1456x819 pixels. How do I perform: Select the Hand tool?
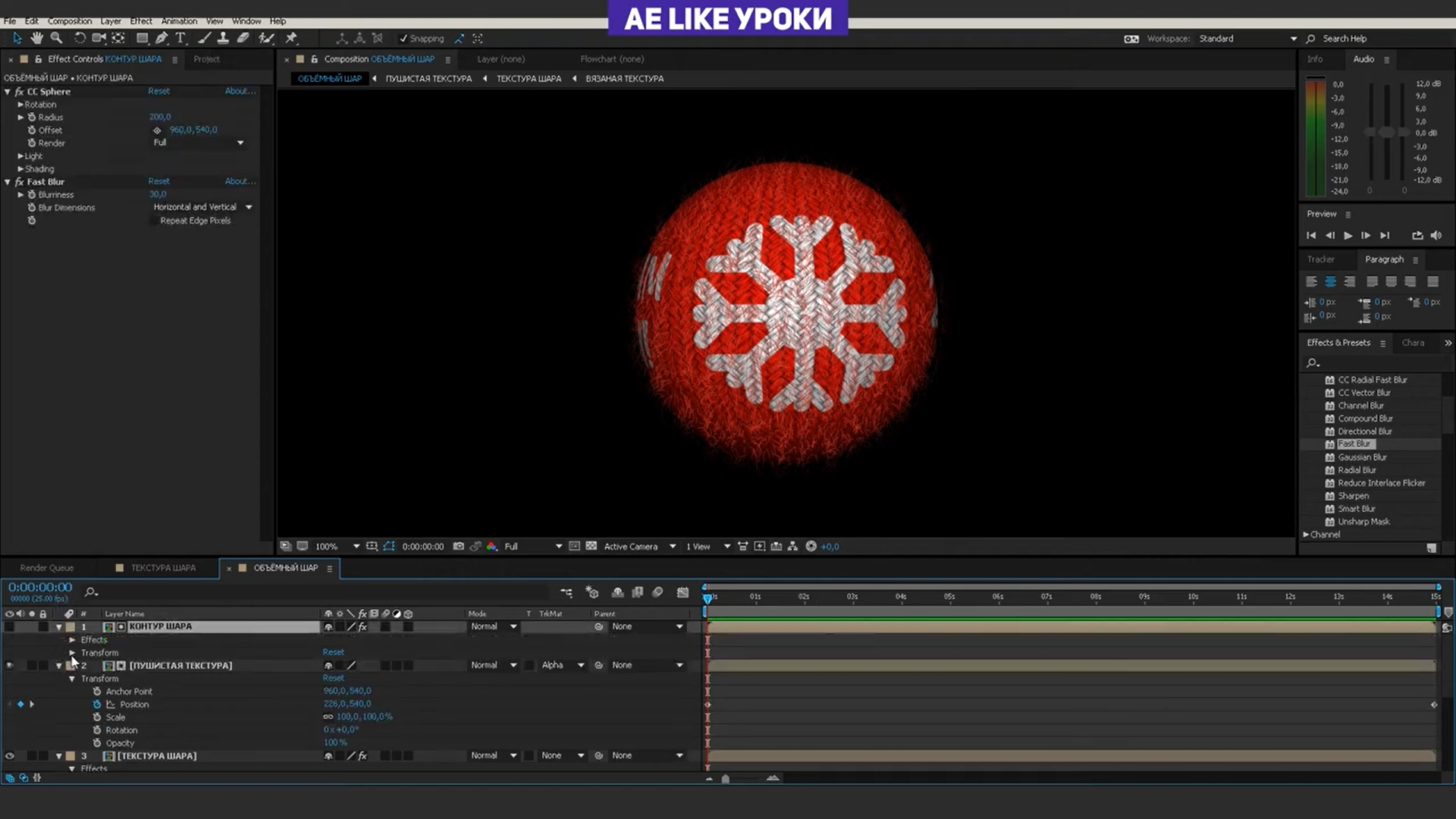tap(36, 38)
